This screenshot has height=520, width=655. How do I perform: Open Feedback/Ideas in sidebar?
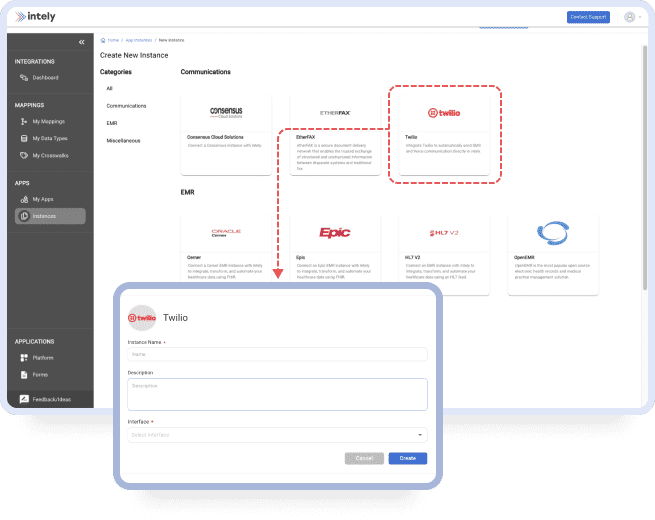coord(52,400)
